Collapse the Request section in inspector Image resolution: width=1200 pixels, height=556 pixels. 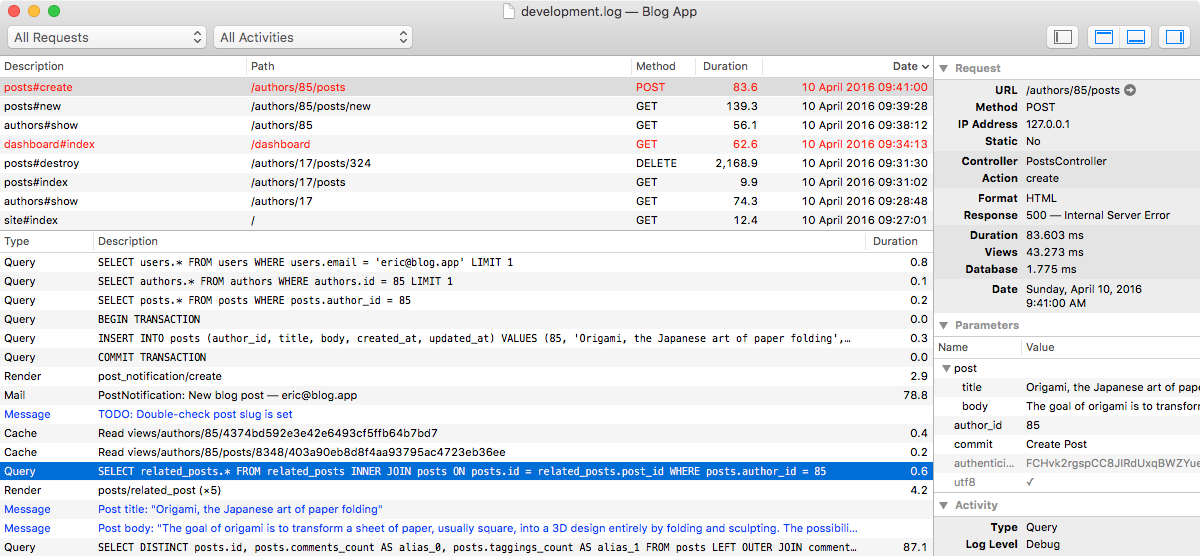(943, 68)
